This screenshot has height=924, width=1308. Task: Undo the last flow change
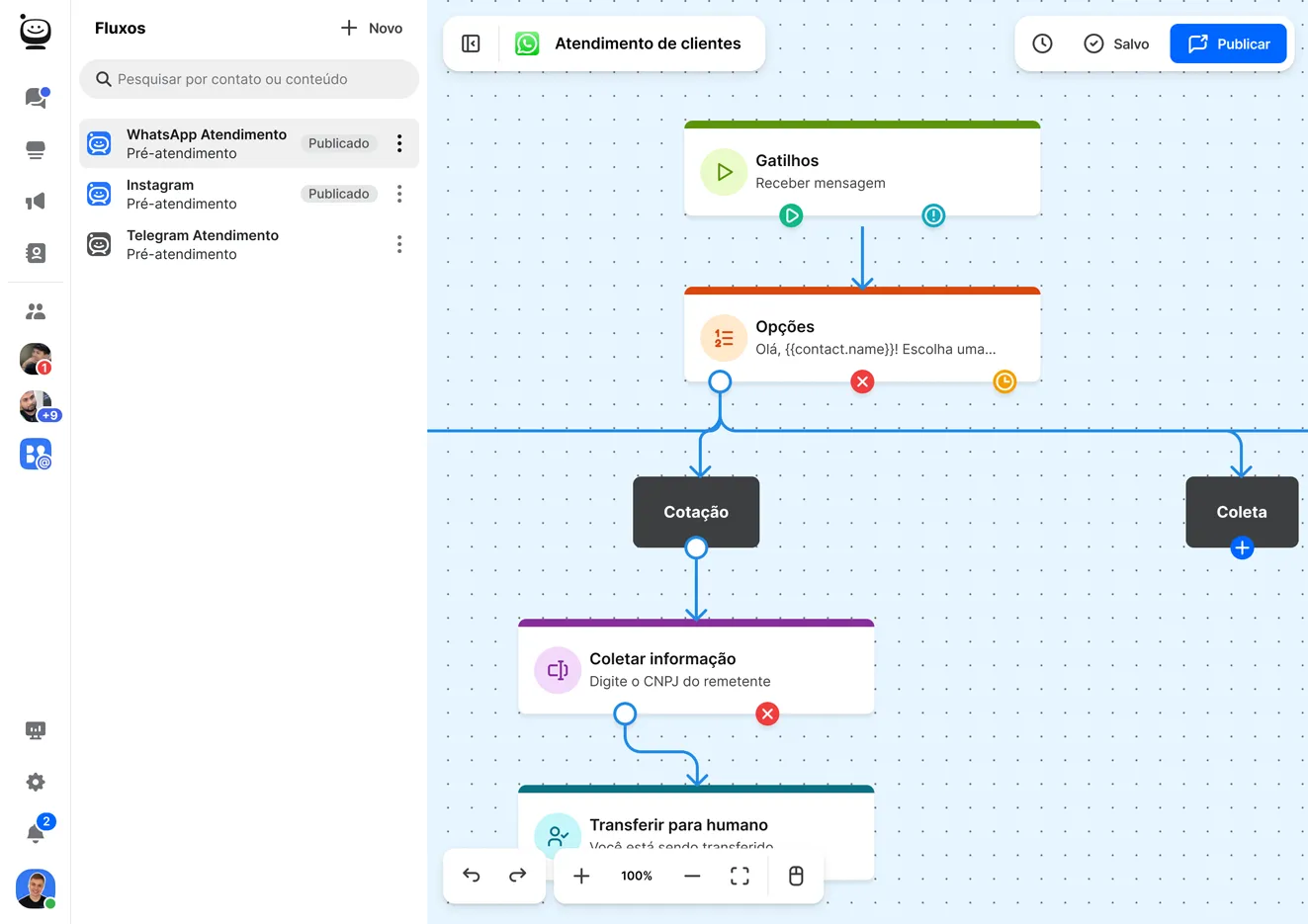pyautogui.click(x=472, y=875)
